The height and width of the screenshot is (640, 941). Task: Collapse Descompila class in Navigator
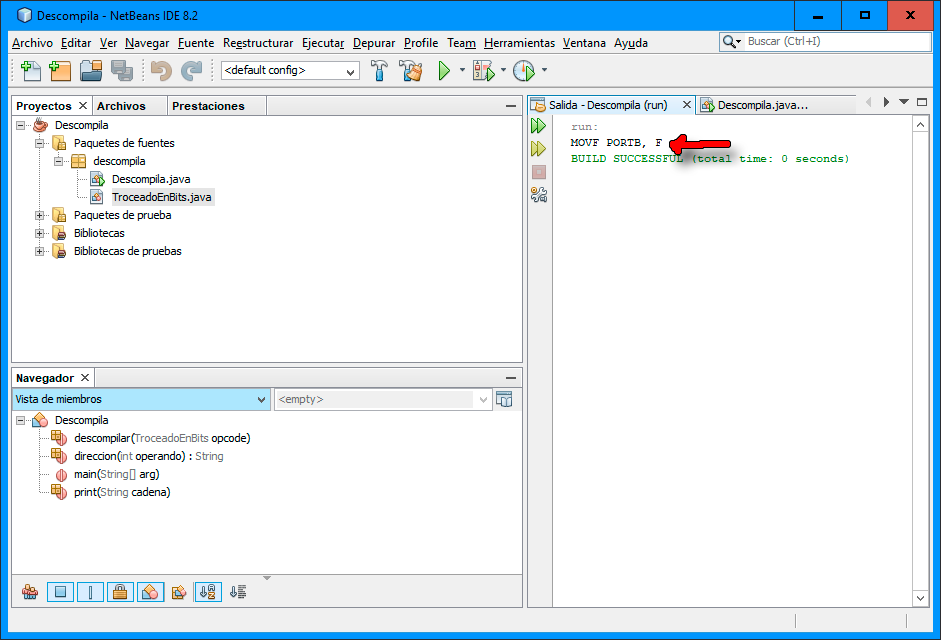click(x=20, y=420)
